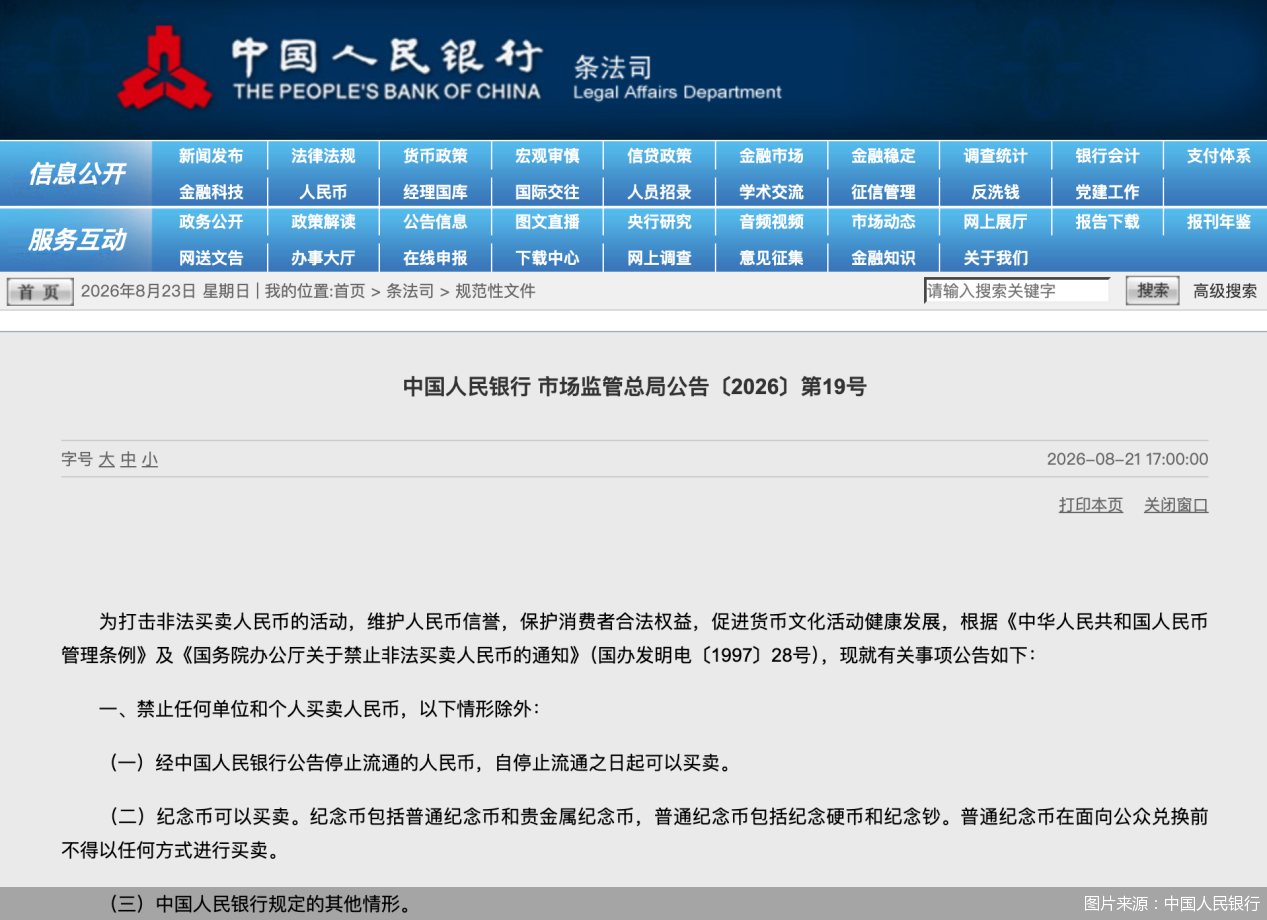Viewport: 1267px width, 920px height.
Task: Open 政务公开 under 服务互动
Action: point(211,222)
